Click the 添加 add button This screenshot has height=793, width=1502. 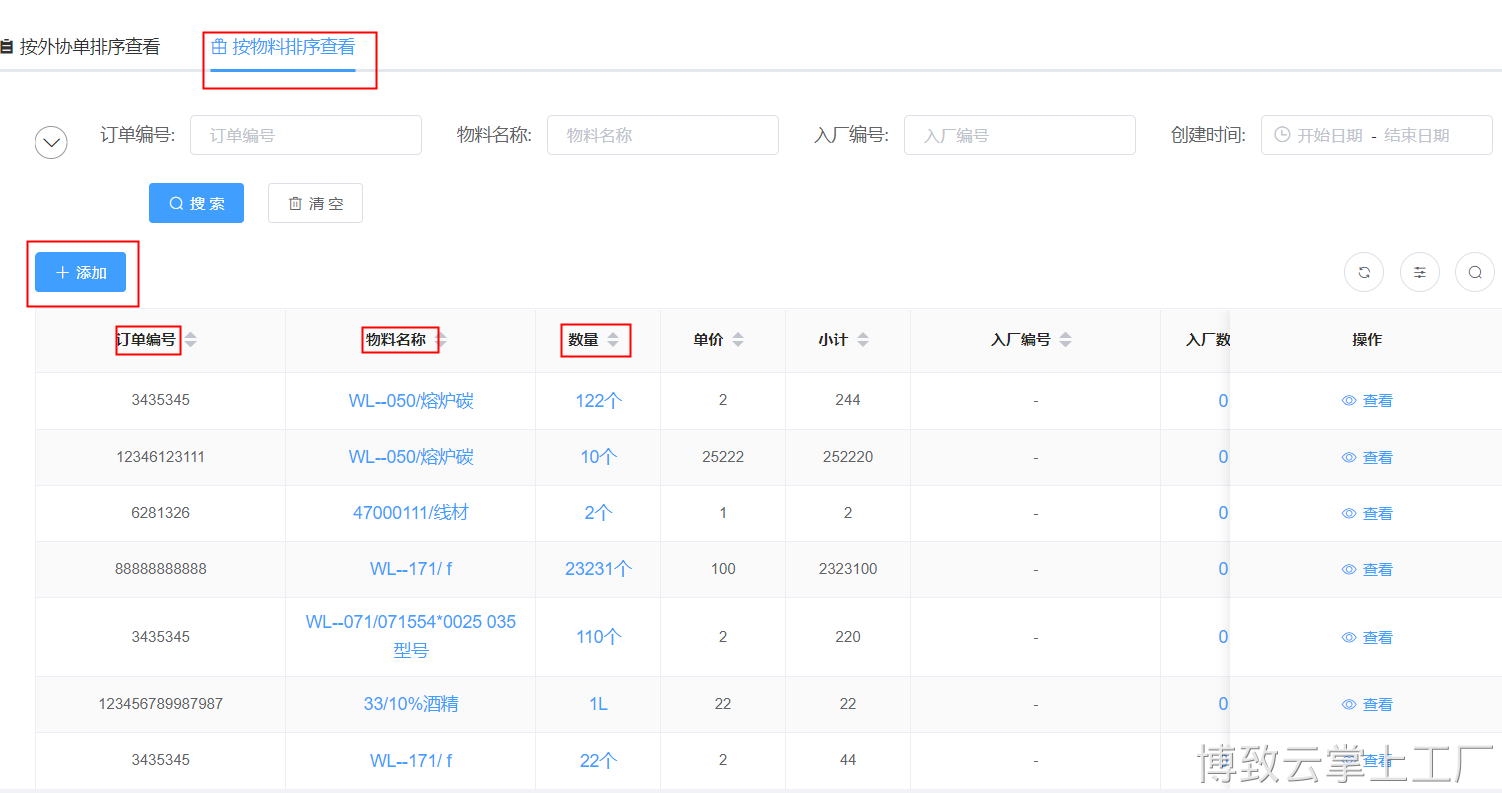(x=81, y=272)
